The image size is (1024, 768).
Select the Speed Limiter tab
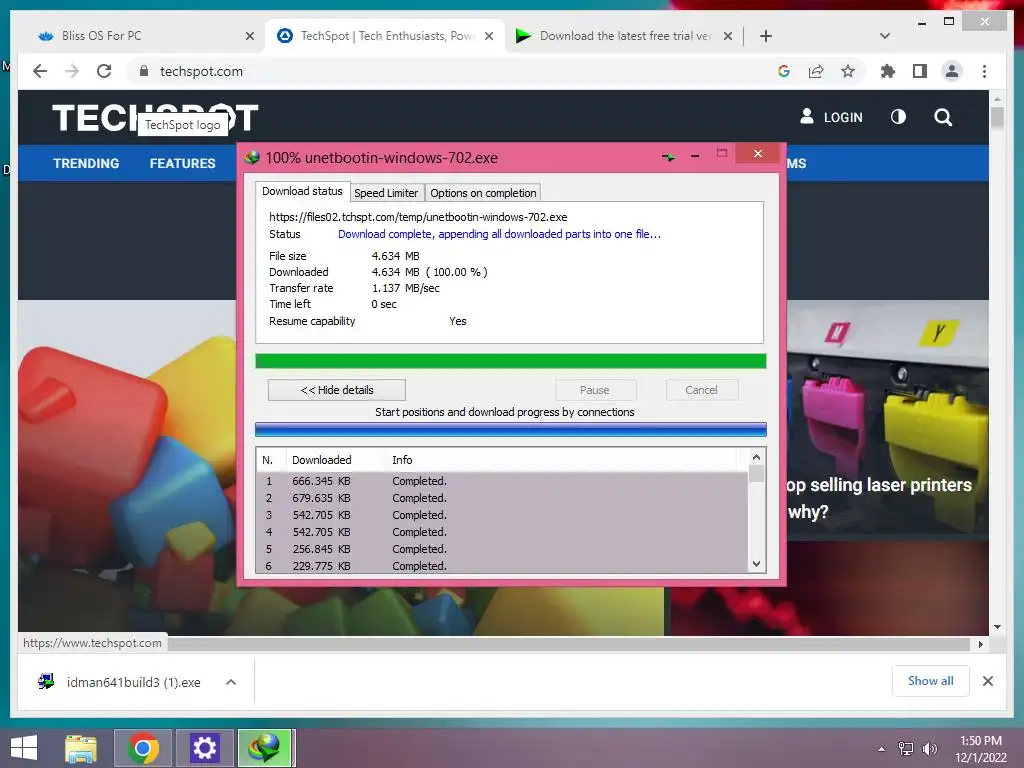(x=386, y=193)
